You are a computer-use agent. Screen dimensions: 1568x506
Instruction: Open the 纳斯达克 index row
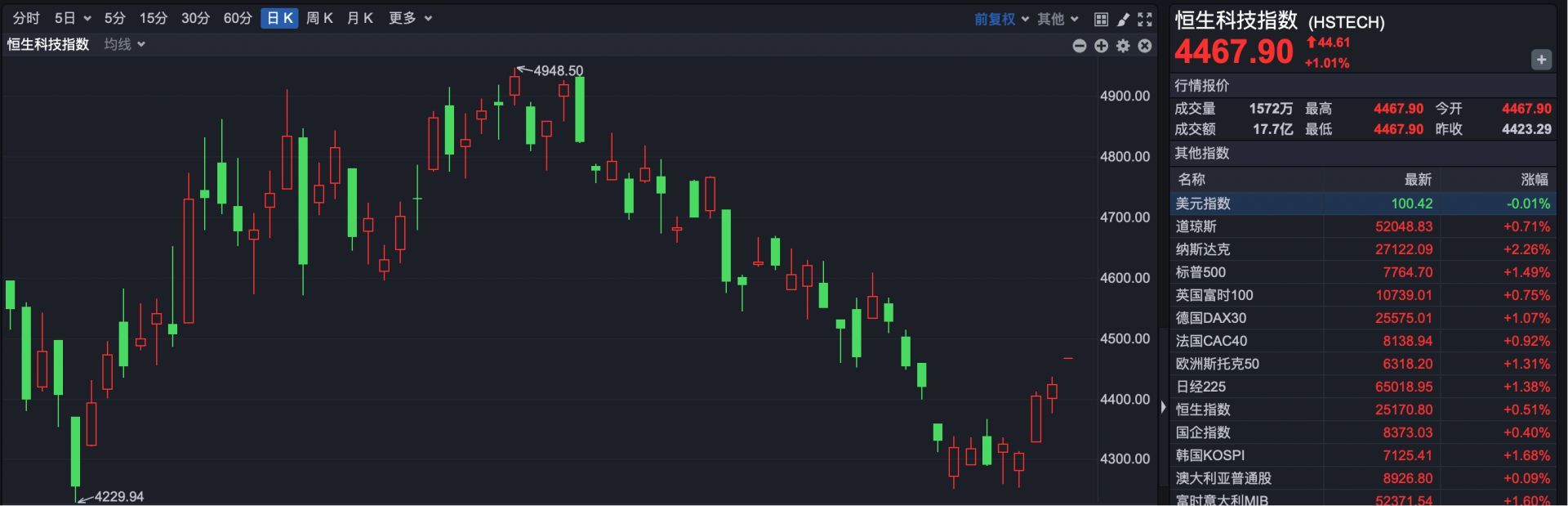click(x=1362, y=249)
